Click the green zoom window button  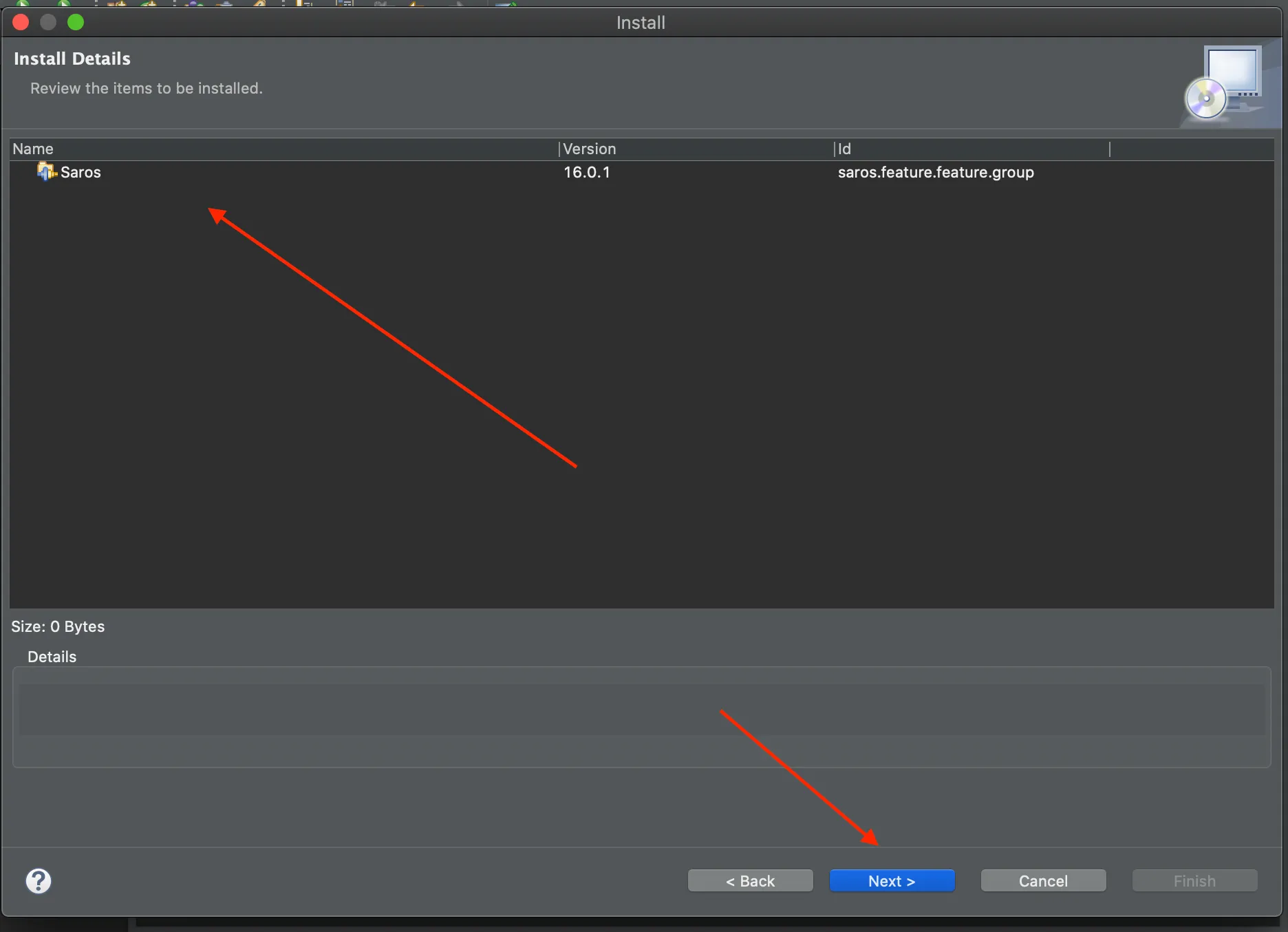pos(76,23)
